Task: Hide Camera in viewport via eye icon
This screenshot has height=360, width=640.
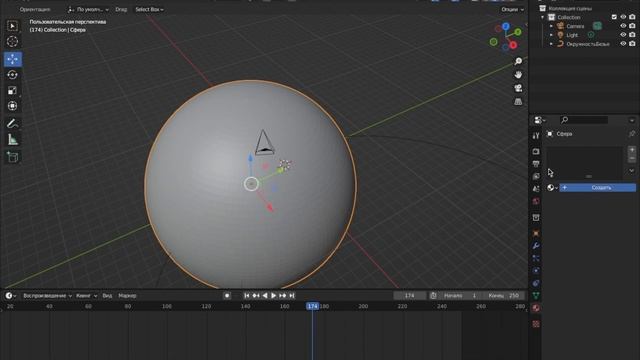Action: 623,26
